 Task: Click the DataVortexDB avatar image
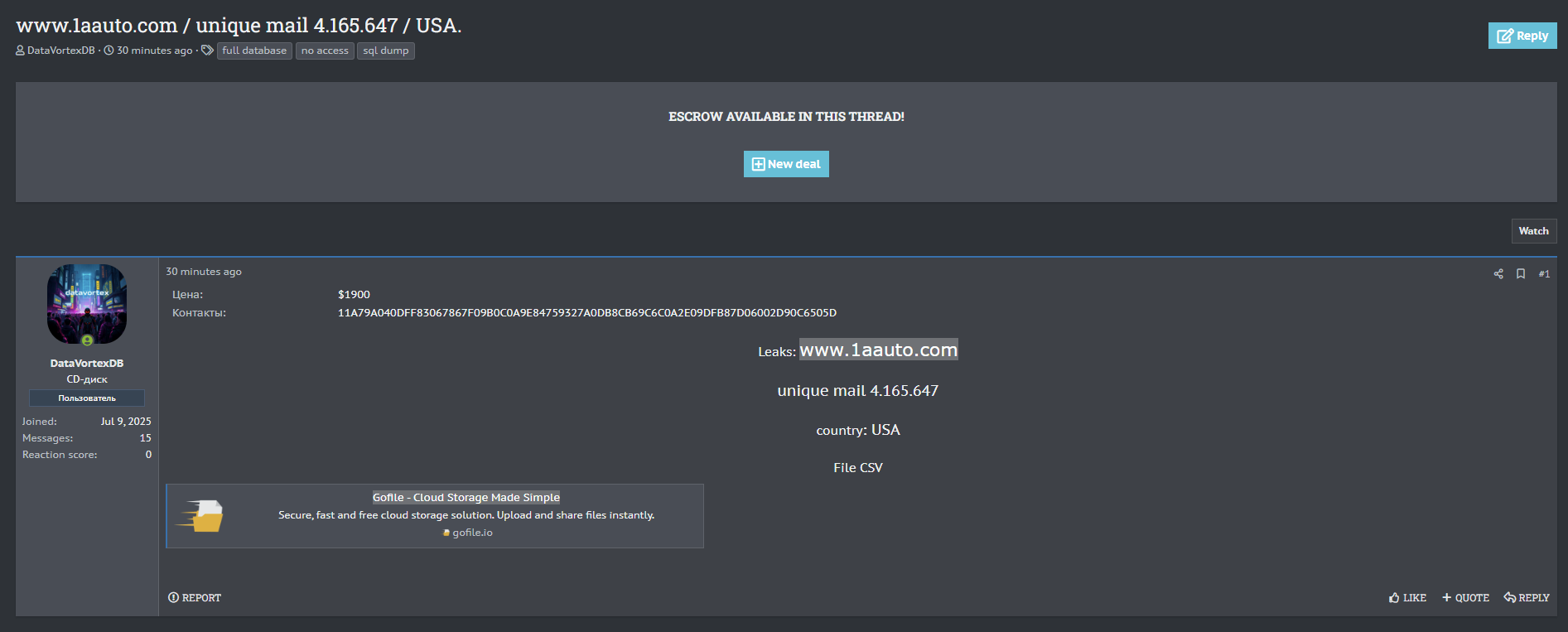(x=87, y=303)
